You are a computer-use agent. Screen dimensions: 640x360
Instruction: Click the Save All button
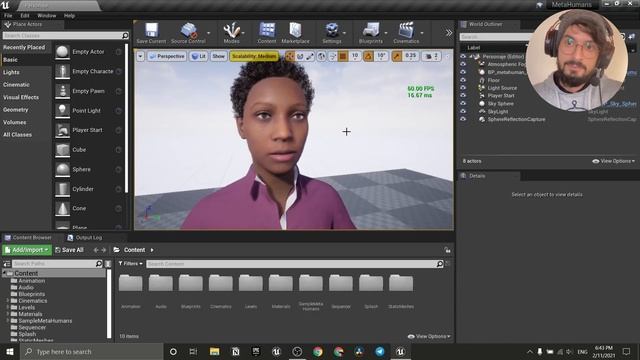(69, 250)
